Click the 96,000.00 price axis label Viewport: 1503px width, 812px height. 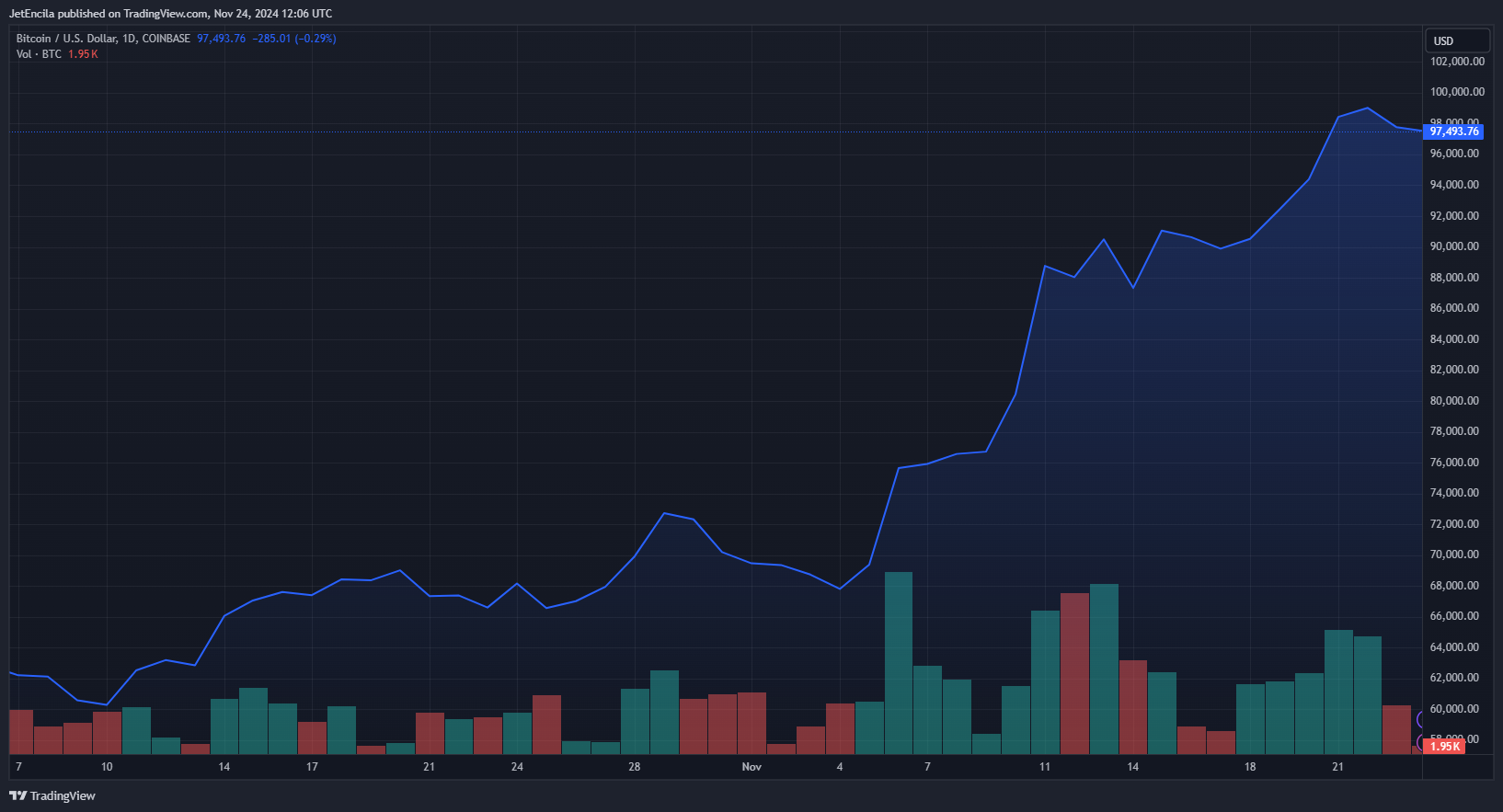[x=1454, y=154]
